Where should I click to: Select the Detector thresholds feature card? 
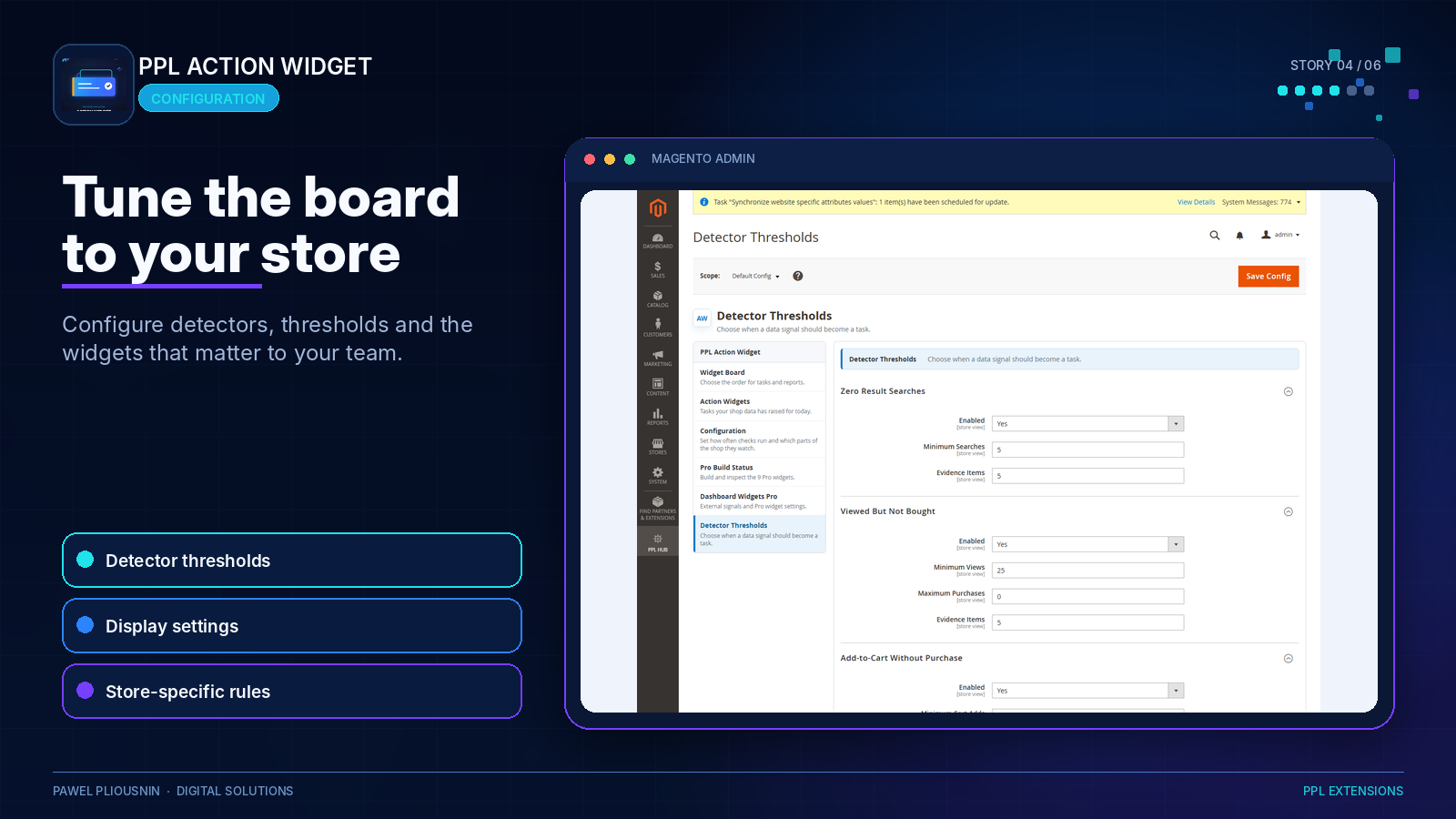(292, 561)
